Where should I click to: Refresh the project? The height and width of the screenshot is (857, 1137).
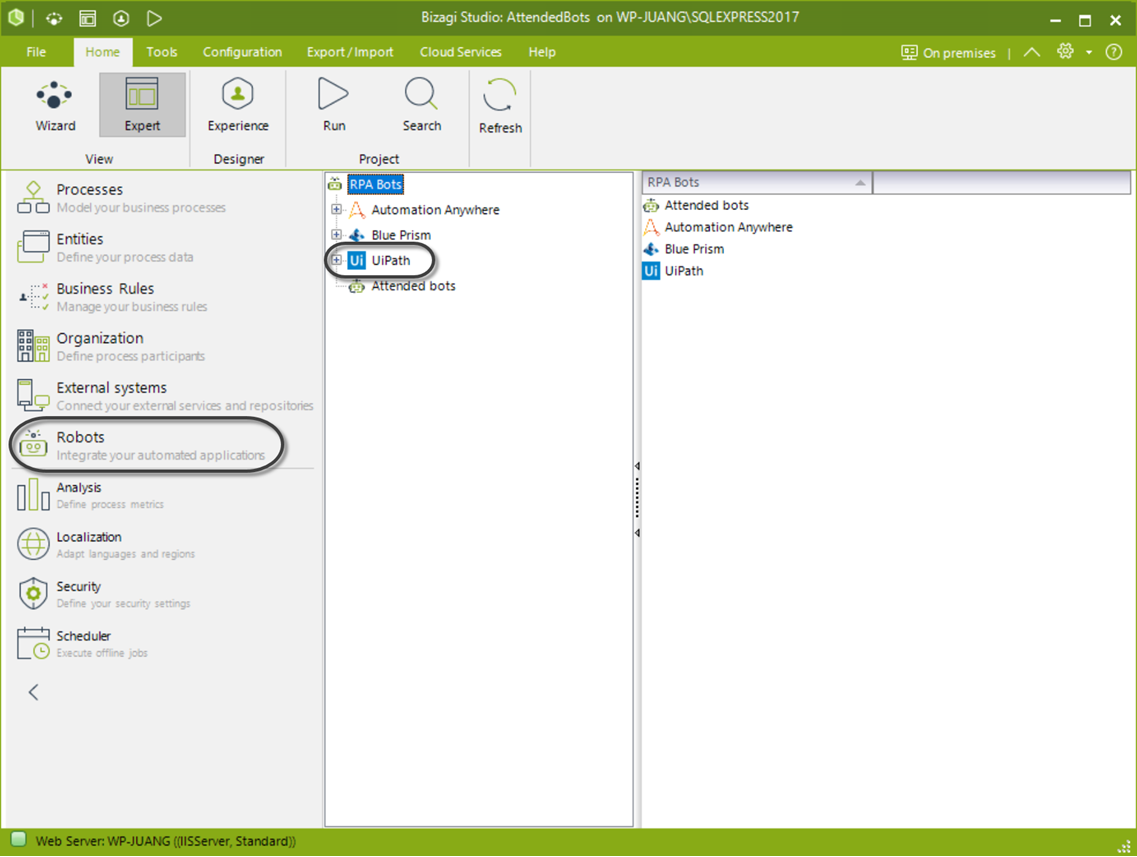(500, 106)
